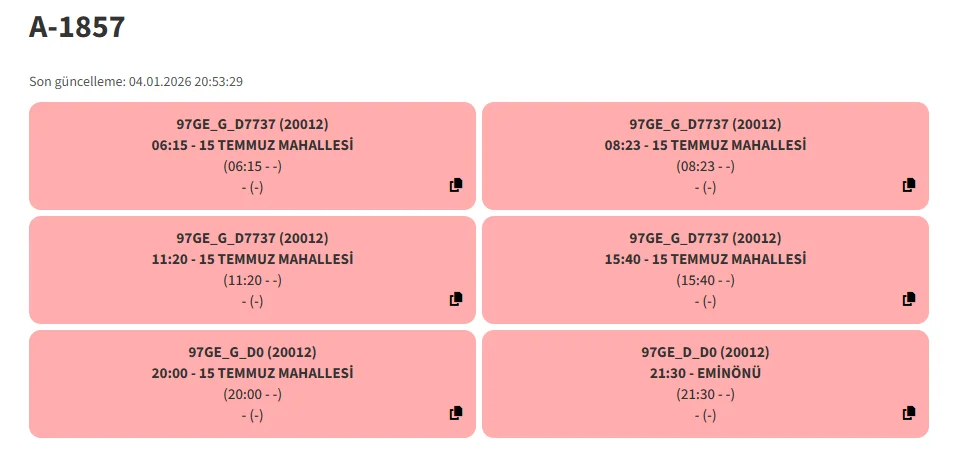Click the 97GE_G_D0 (20012) route code
955x466 pixels.
252,352
